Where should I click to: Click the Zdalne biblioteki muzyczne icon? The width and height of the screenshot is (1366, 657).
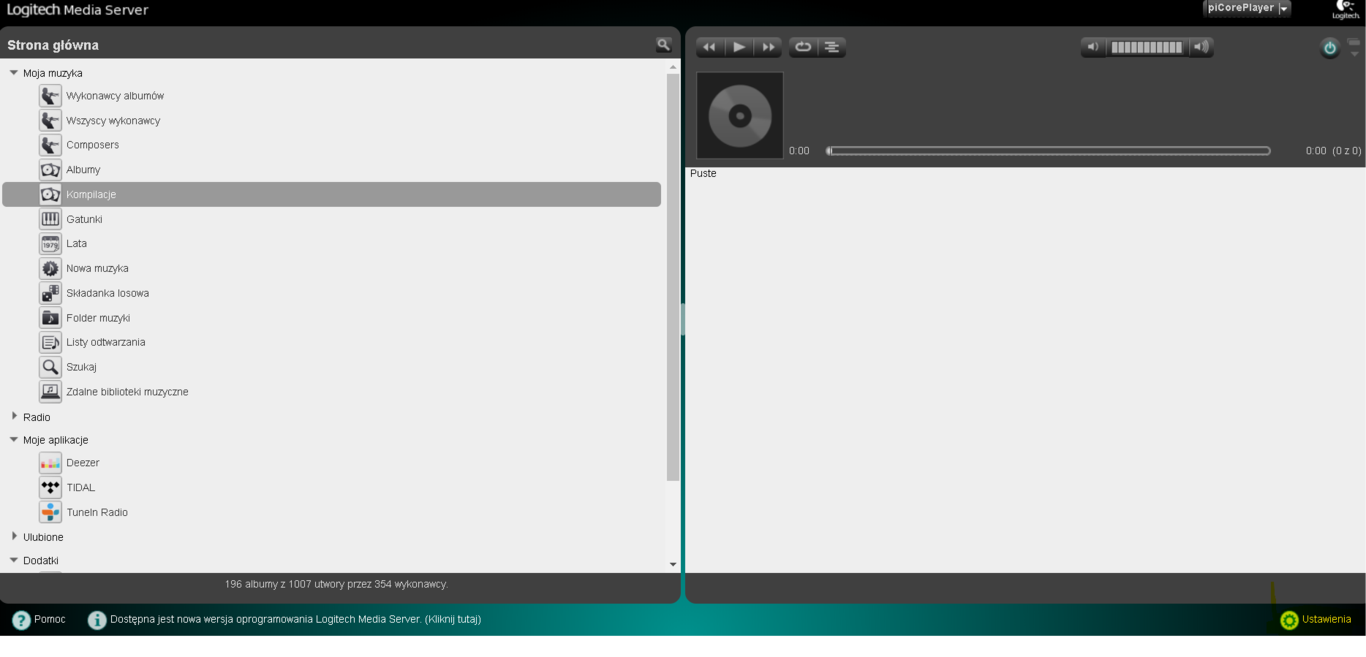[50, 392]
